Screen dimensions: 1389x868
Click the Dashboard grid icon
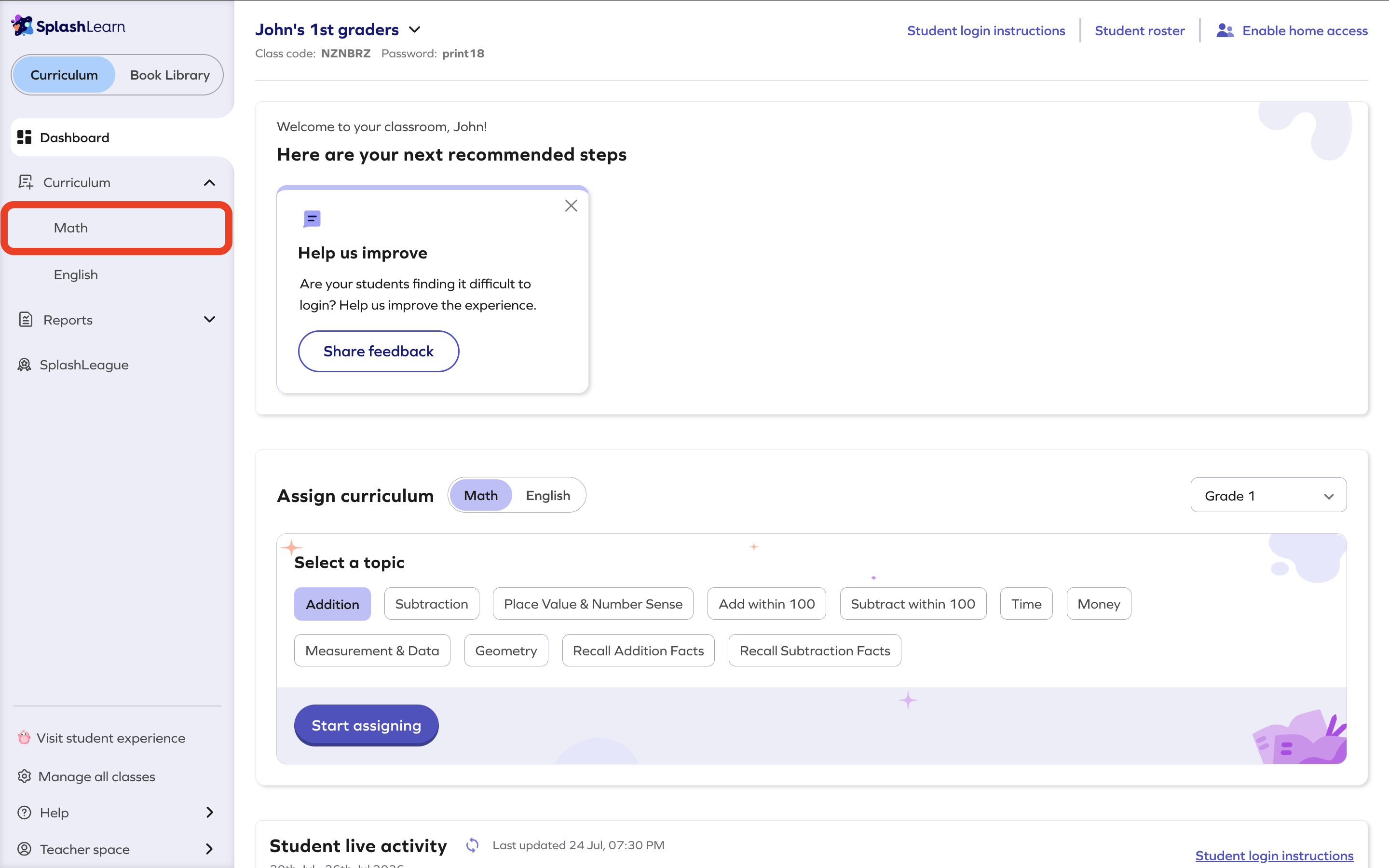24,137
